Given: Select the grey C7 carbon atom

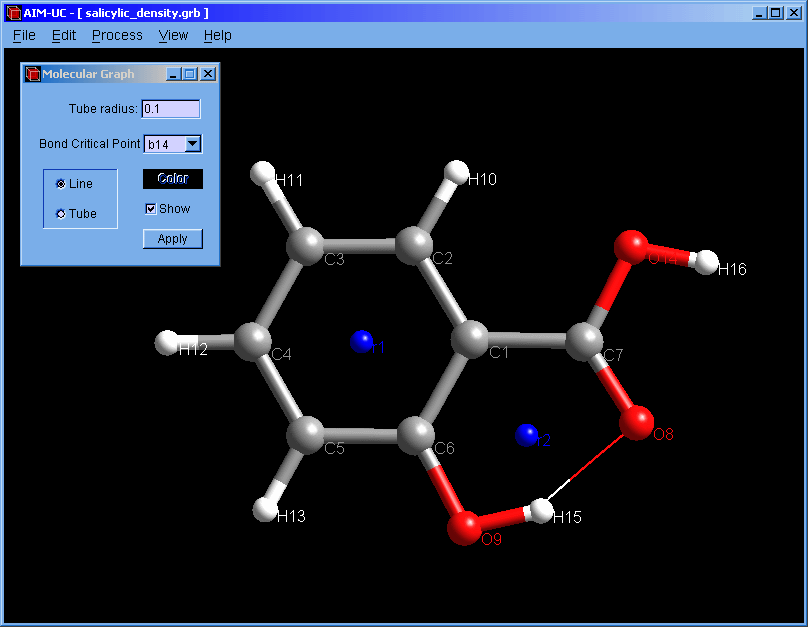Looking at the screenshot, I should [x=585, y=341].
